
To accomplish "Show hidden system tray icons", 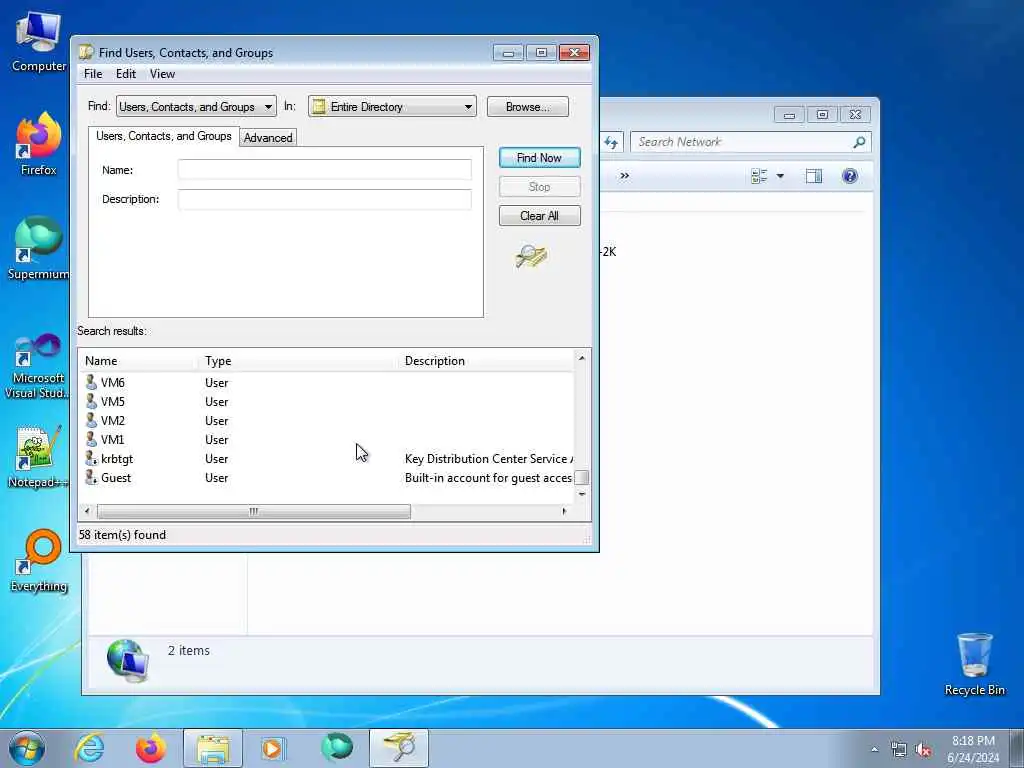I will pos(874,749).
